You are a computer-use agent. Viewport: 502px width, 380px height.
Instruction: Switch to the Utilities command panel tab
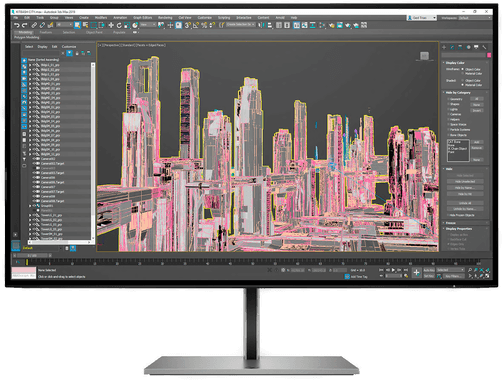[x=484, y=47]
